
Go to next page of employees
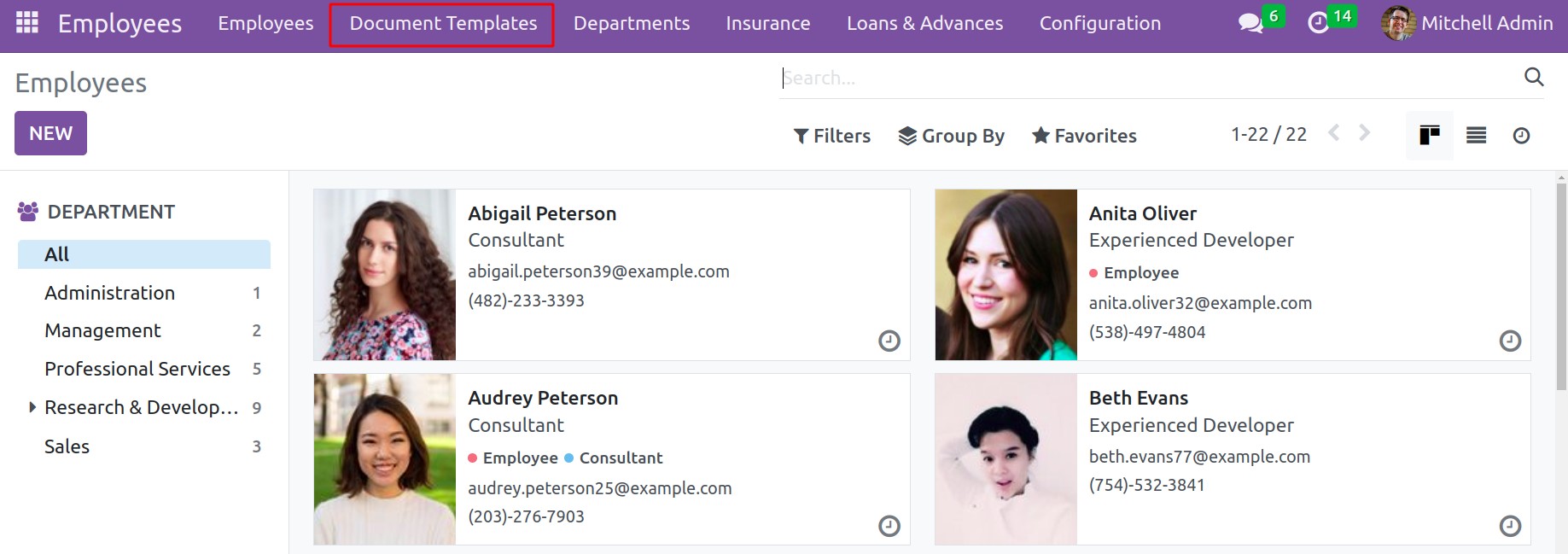click(1364, 133)
